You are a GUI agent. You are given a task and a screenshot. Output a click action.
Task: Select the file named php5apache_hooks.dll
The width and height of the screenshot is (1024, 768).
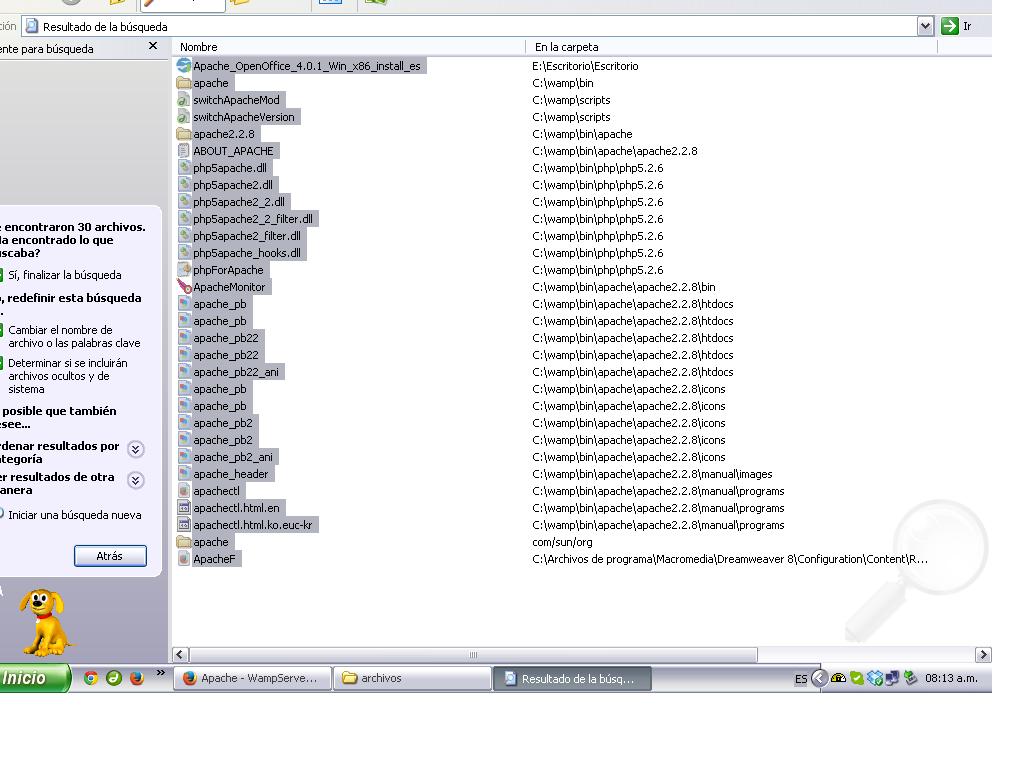pyautogui.click(x=247, y=253)
